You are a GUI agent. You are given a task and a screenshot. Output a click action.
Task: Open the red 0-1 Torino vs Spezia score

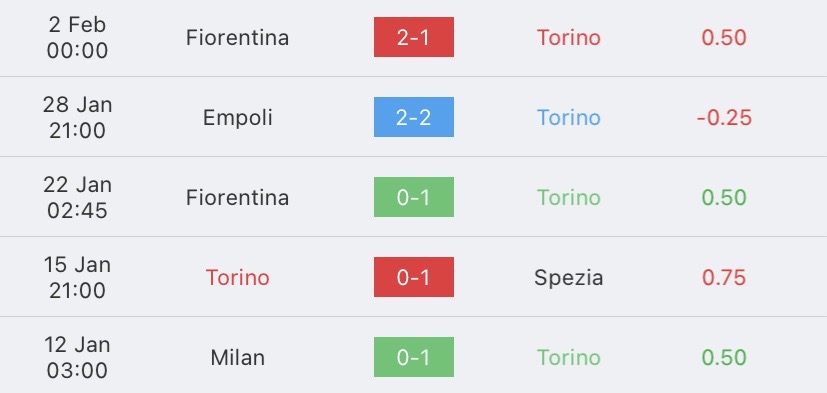click(414, 277)
